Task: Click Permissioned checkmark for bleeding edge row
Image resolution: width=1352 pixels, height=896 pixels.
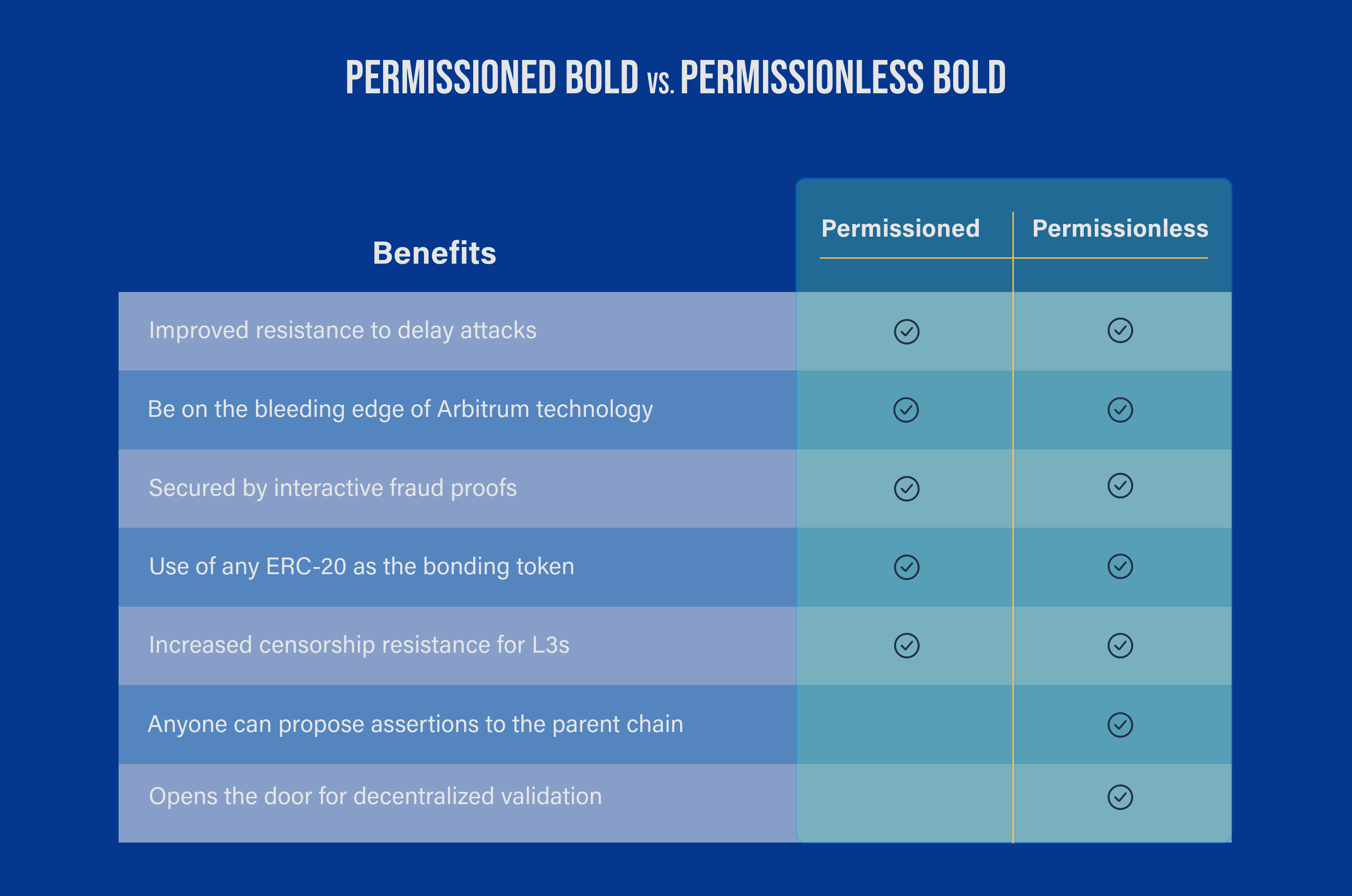Action: [906, 410]
